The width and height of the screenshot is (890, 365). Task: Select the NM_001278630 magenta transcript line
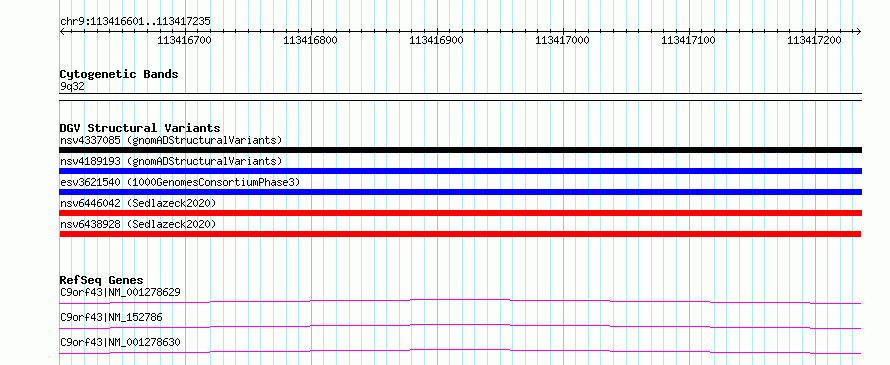[460, 351]
